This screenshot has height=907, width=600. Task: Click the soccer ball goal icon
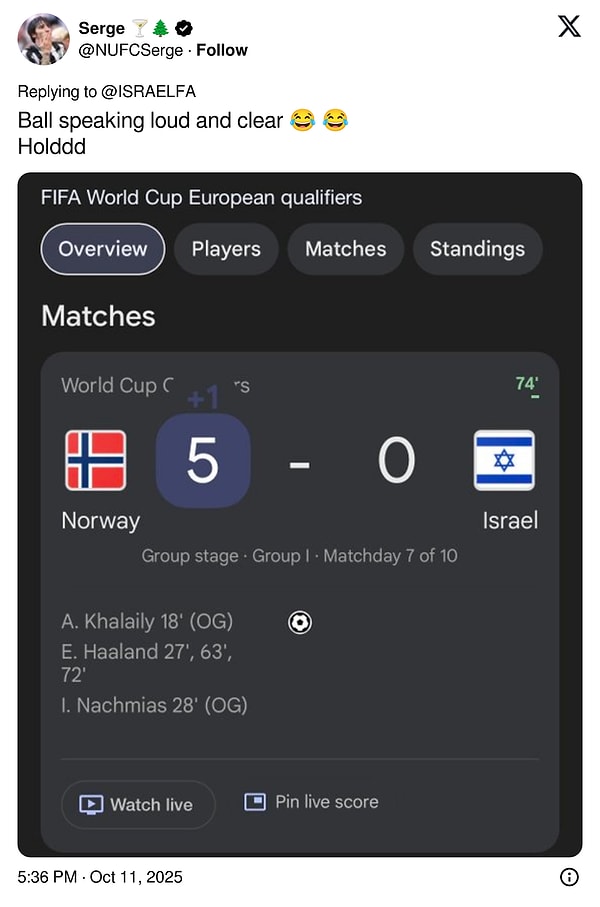[x=300, y=622]
